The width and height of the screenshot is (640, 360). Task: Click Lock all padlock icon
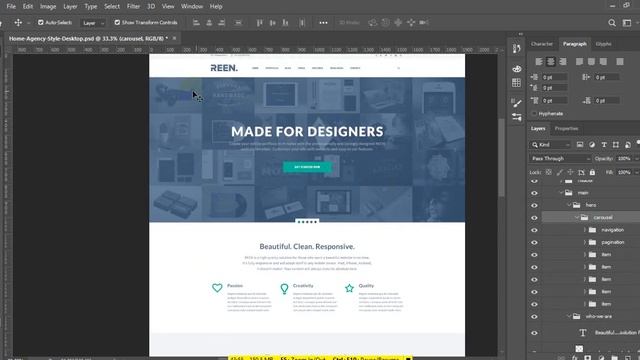[x=592, y=172]
